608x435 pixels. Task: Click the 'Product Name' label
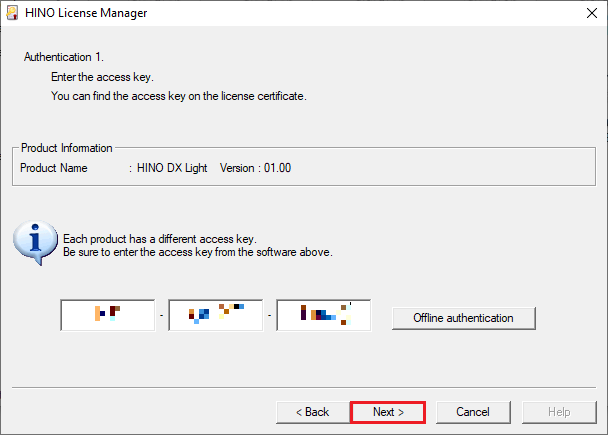coord(54,168)
